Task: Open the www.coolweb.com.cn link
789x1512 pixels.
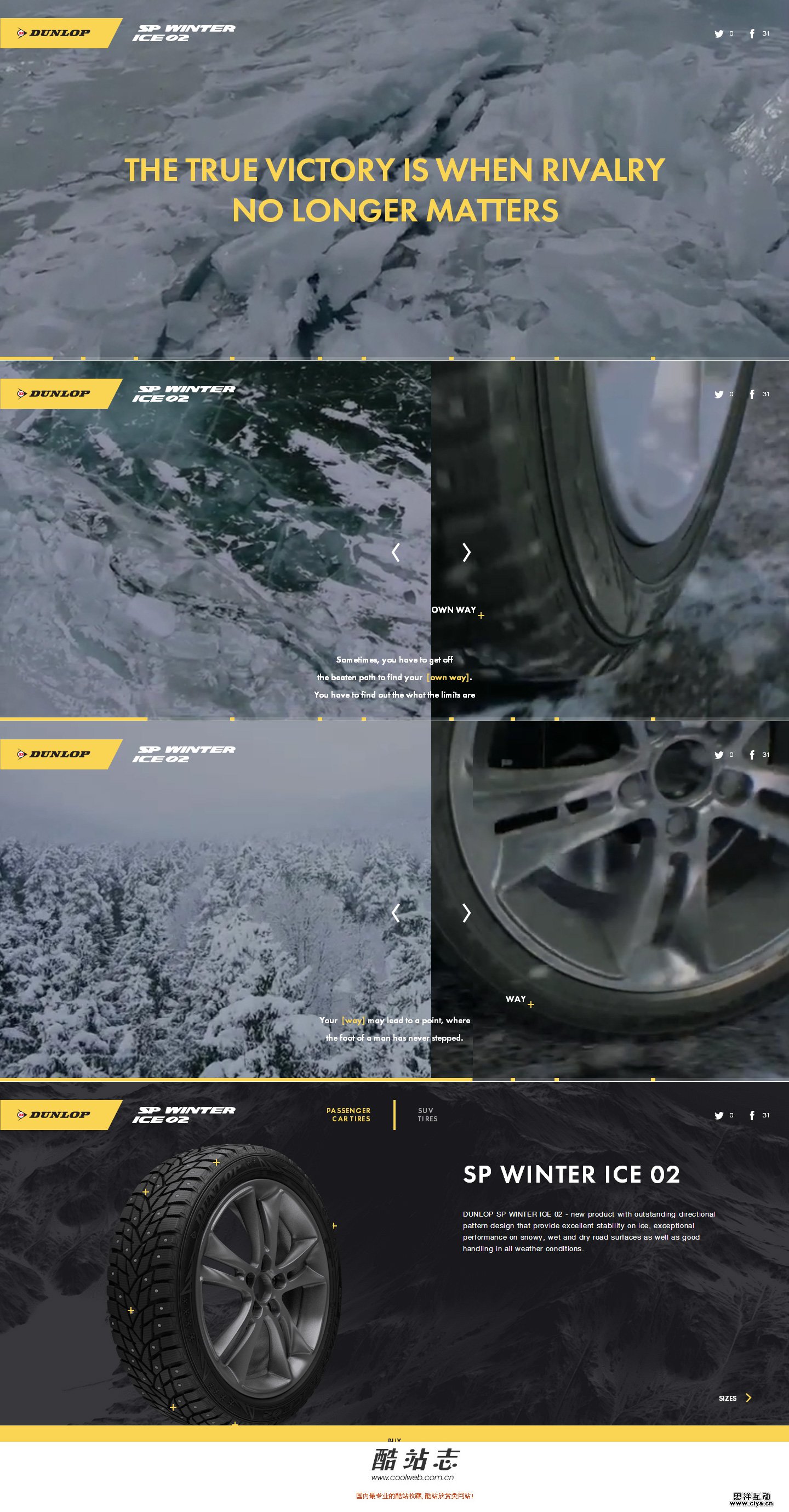Action: [412, 1478]
